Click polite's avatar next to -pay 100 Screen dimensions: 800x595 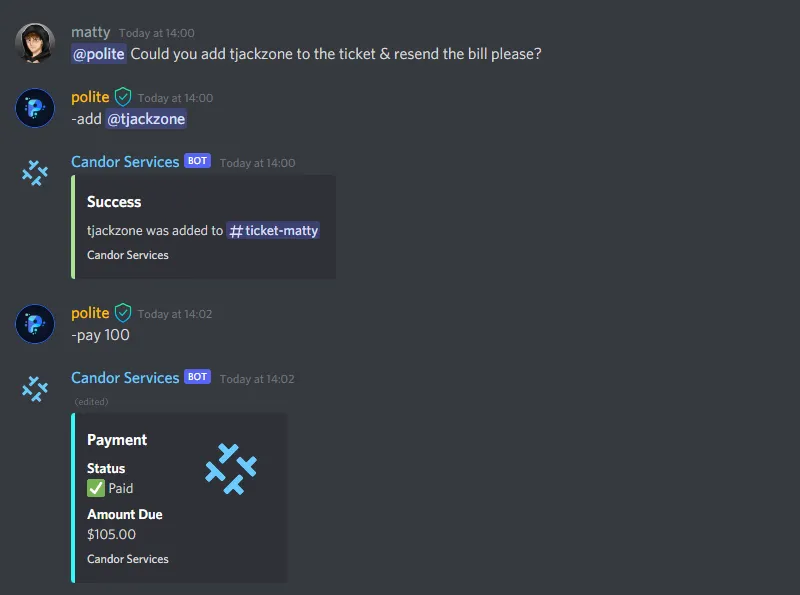click(x=35, y=324)
